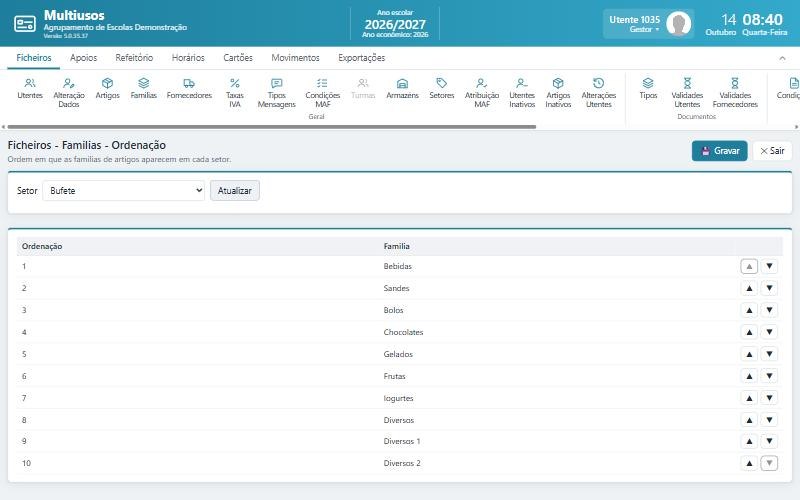
Task: Click the 2026/2027 school year text
Action: click(395, 24)
